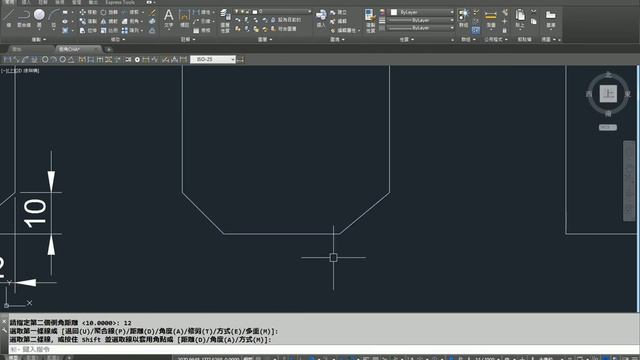
Task: Open Layer Properties manager
Action: [225, 20]
